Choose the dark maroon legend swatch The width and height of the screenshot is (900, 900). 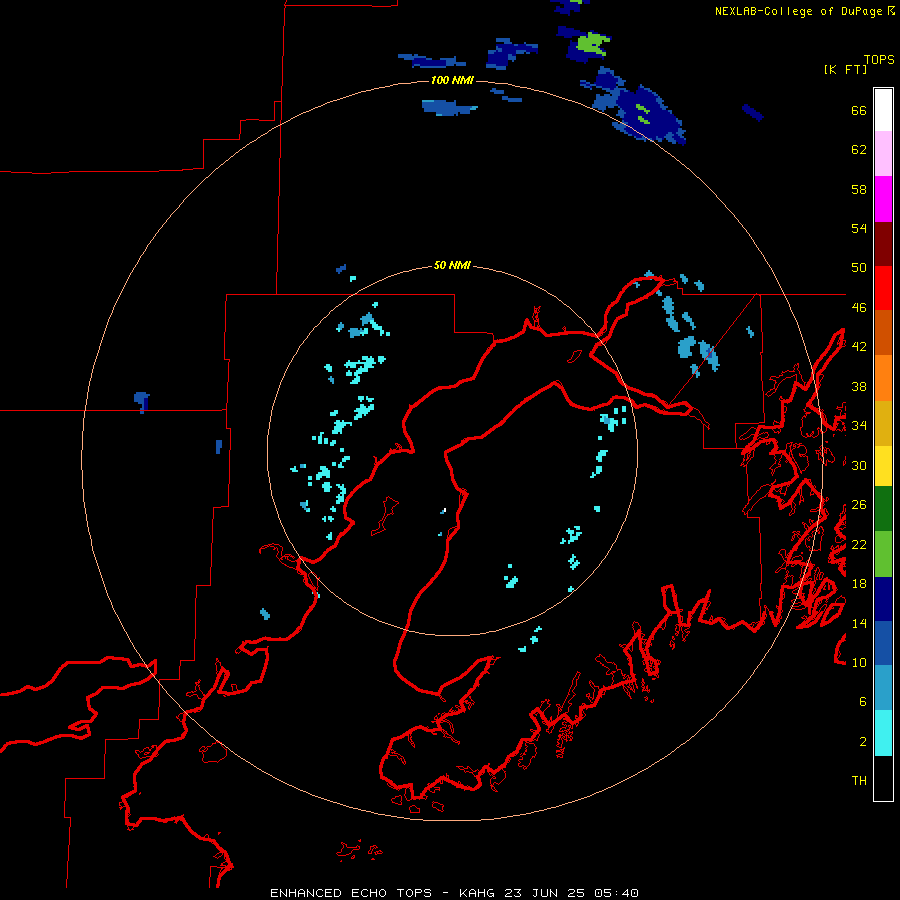click(883, 244)
